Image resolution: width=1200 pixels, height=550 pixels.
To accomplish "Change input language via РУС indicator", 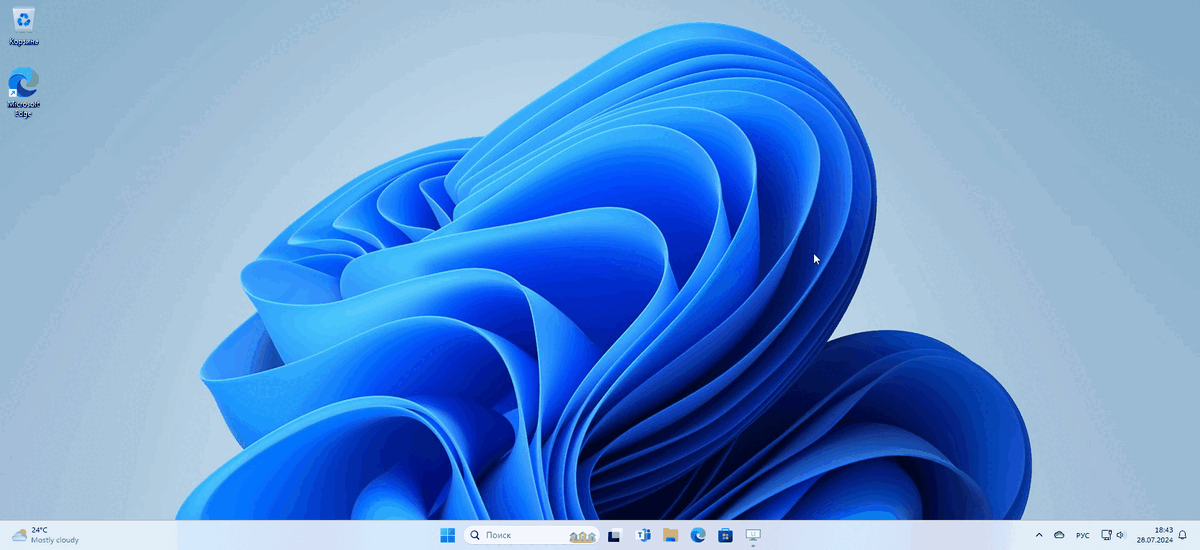I will [x=1083, y=535].
